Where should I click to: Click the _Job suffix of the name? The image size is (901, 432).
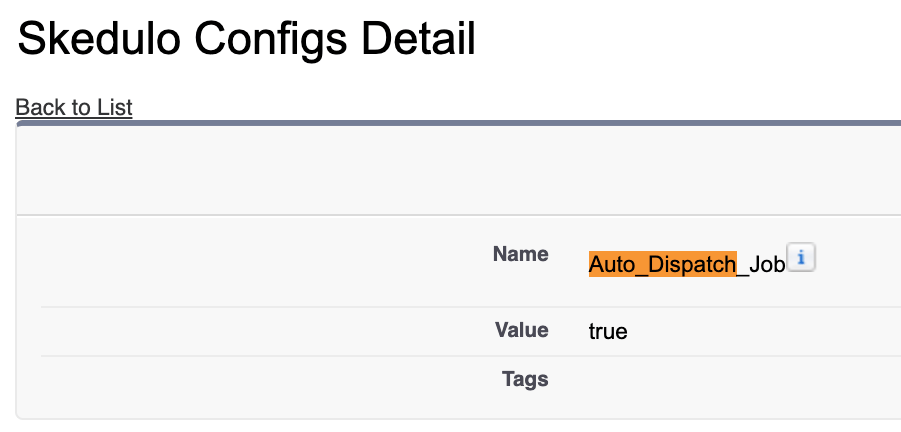coord(761,264)
